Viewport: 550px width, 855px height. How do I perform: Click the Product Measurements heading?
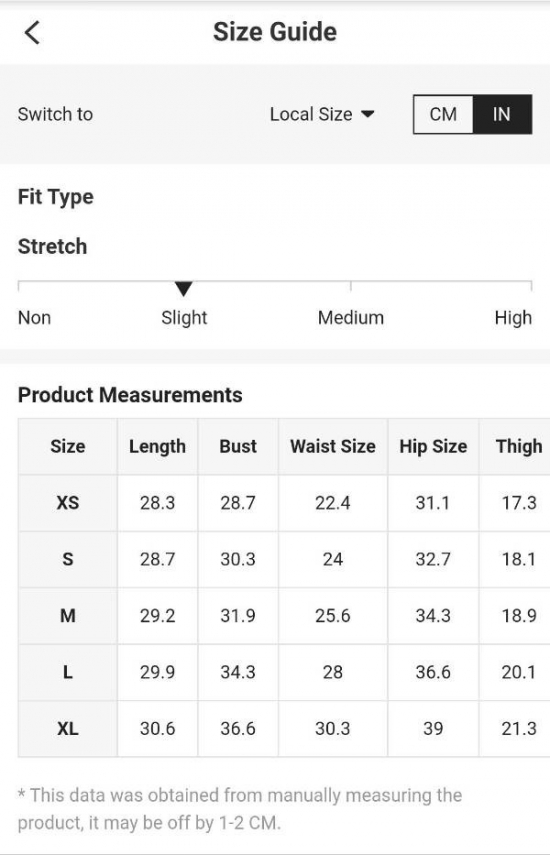coord(130,395)
